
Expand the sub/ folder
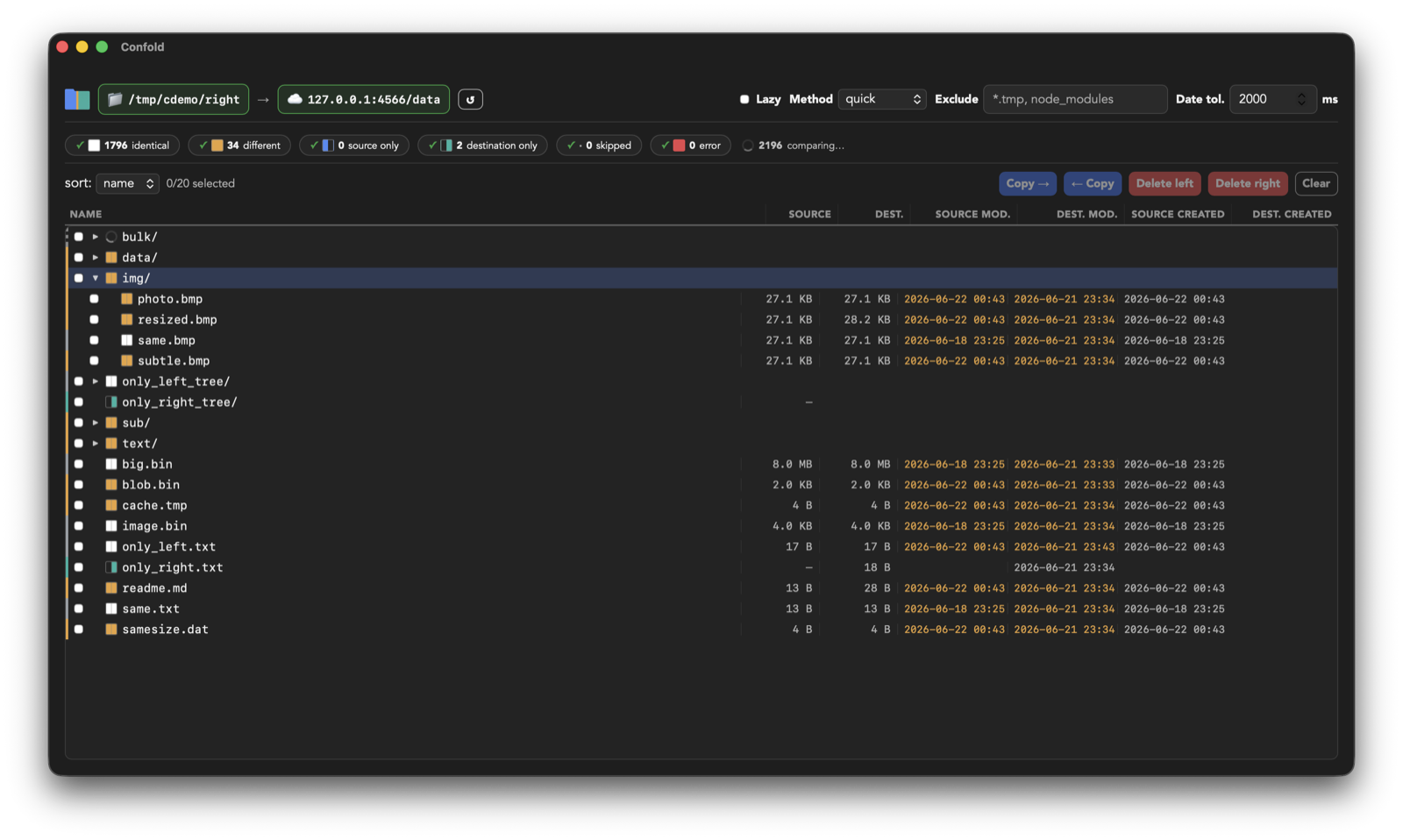point(96,423)
